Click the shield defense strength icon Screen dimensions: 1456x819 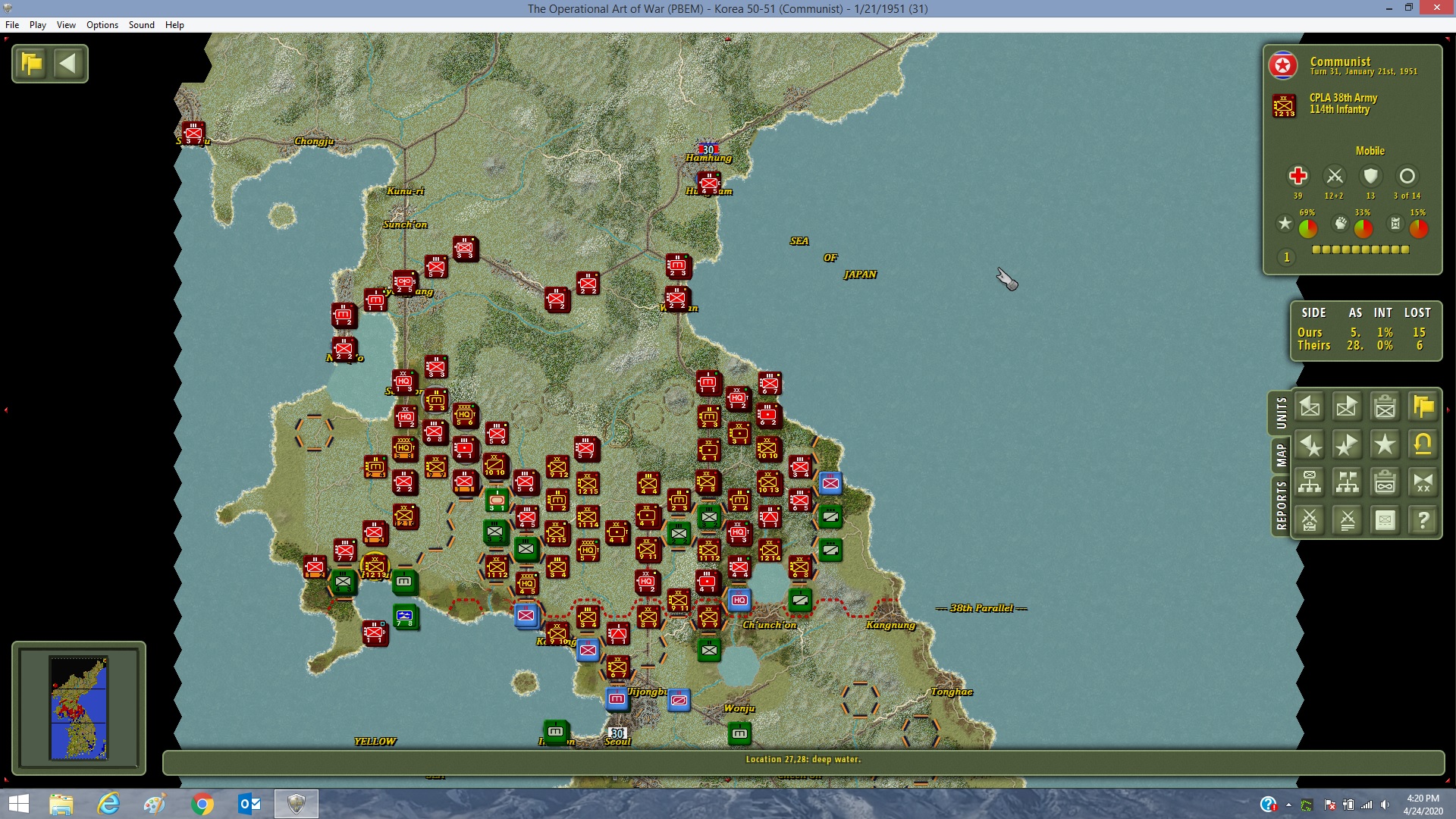point(1370,177)
